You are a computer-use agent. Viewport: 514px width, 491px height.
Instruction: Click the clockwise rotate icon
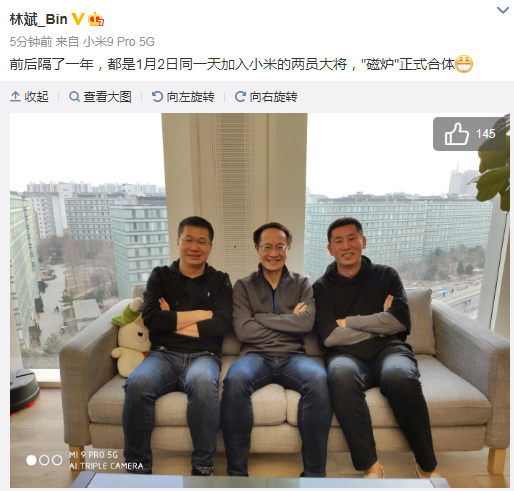(x=240, y=97)
